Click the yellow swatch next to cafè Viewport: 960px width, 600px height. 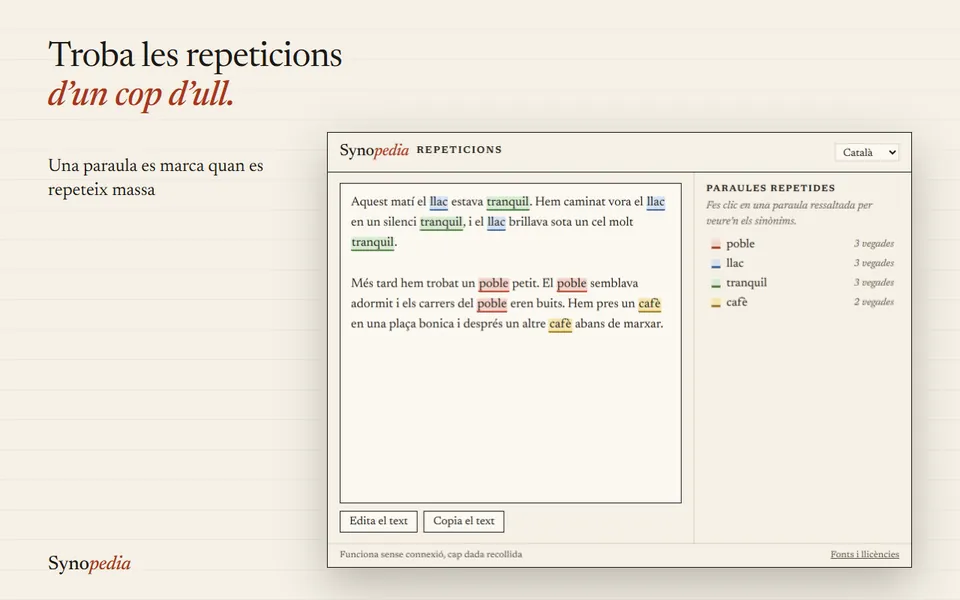[716, 303]
